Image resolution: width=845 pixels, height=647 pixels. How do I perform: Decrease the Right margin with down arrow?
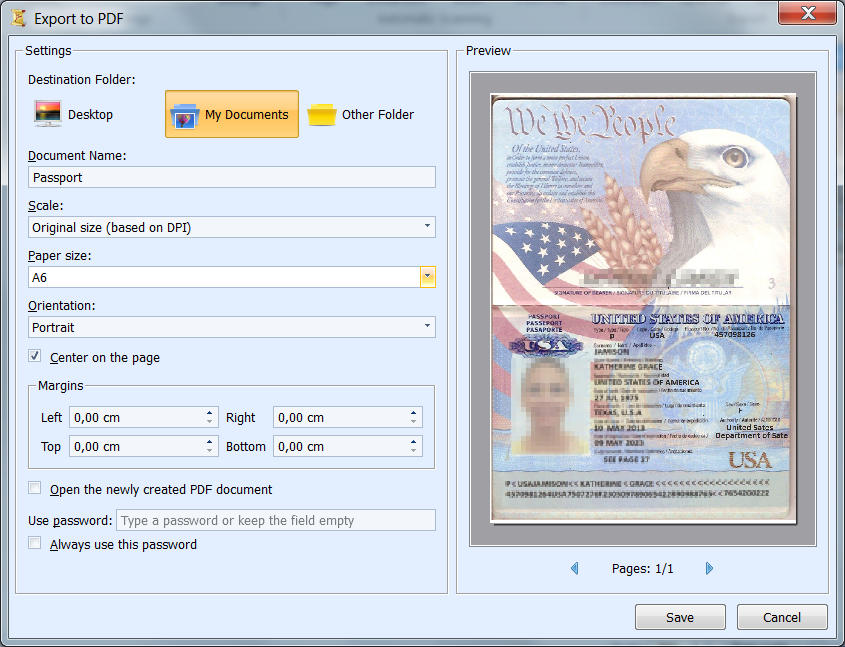[413, 421]
